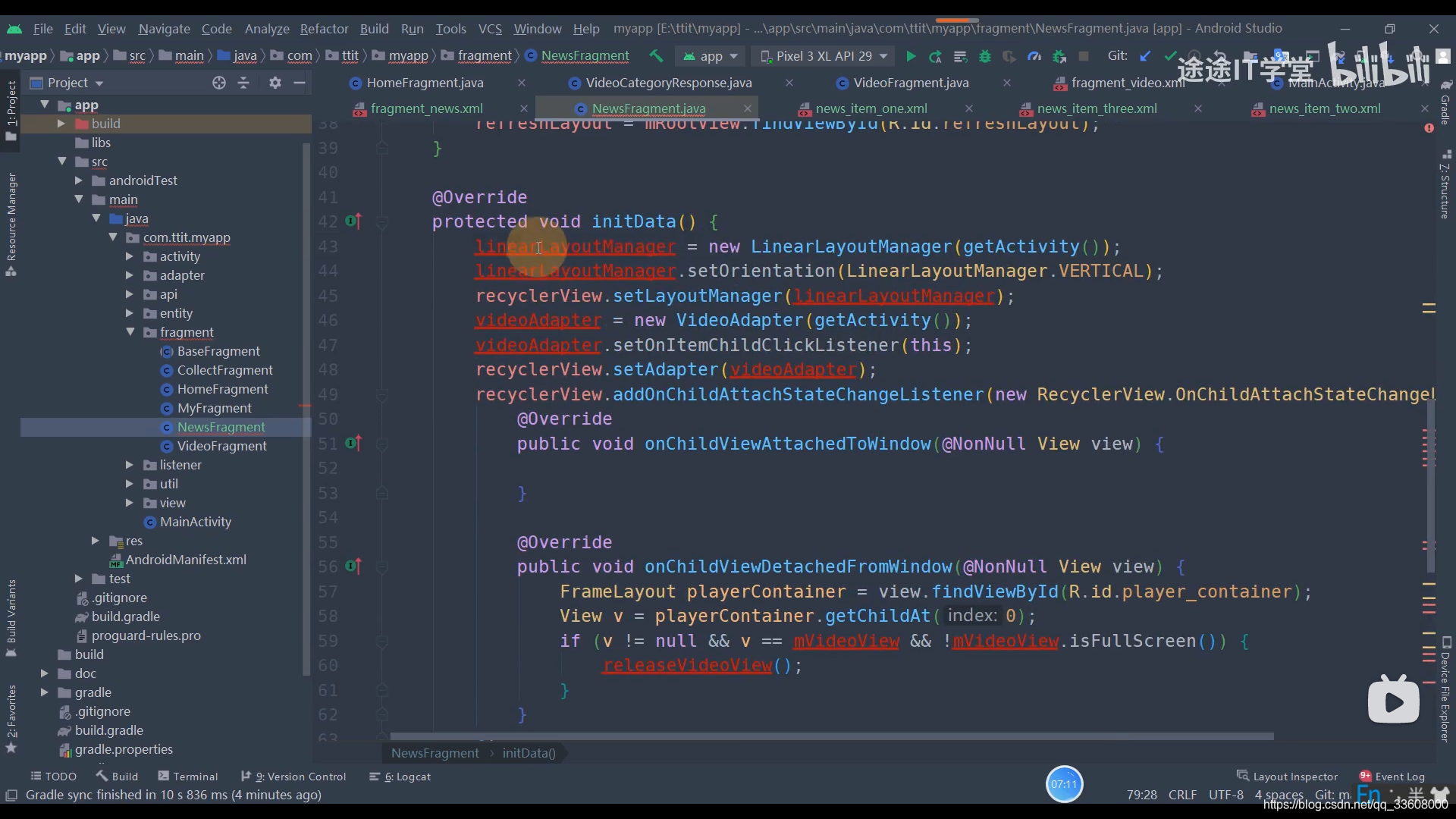Viewport: 1456px width, 819px height.
Task: Click override gutter icon on line 56
Action: [x=353, y=566]
